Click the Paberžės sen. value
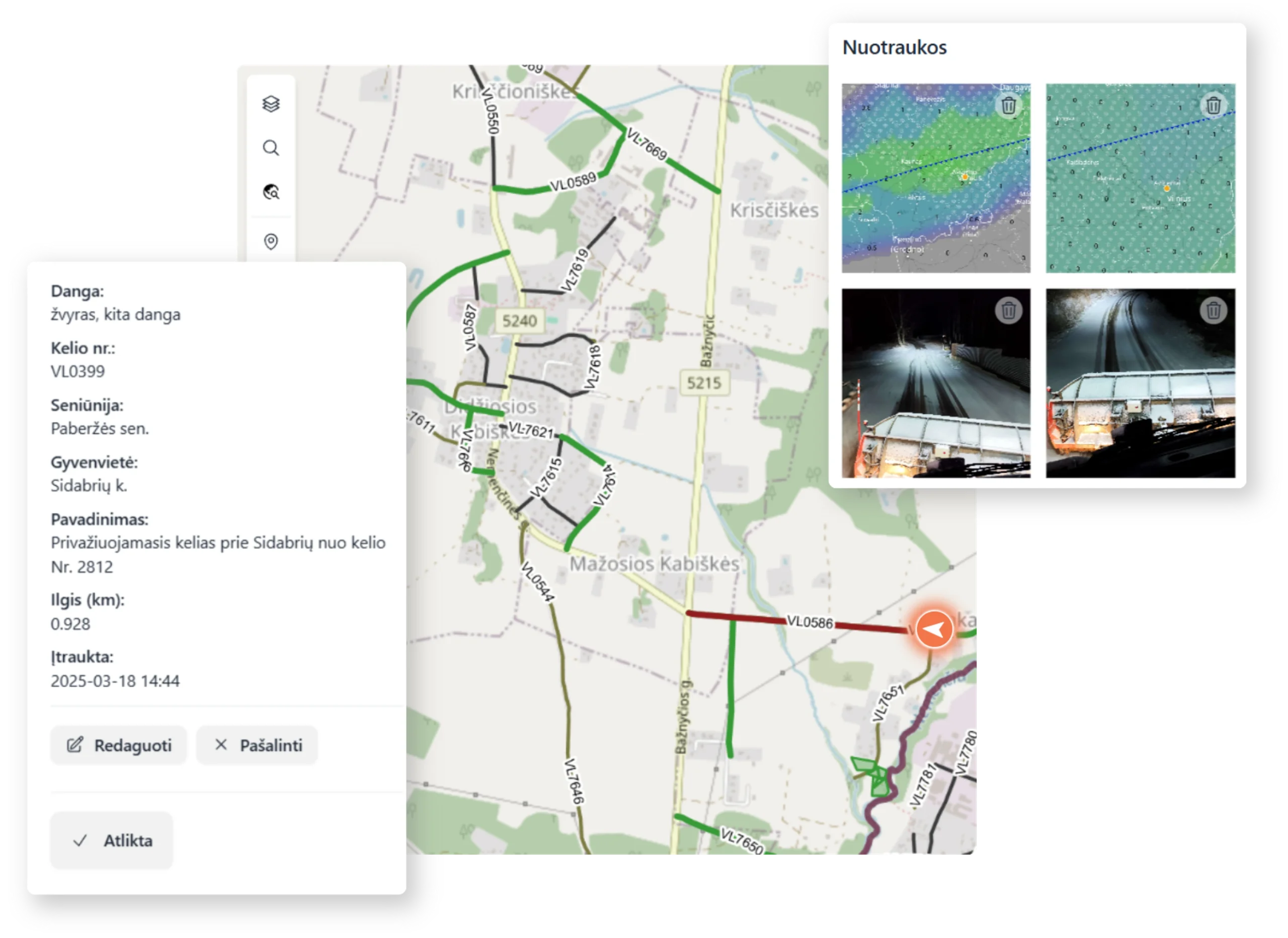1288x938 pixels. point(100,428)
